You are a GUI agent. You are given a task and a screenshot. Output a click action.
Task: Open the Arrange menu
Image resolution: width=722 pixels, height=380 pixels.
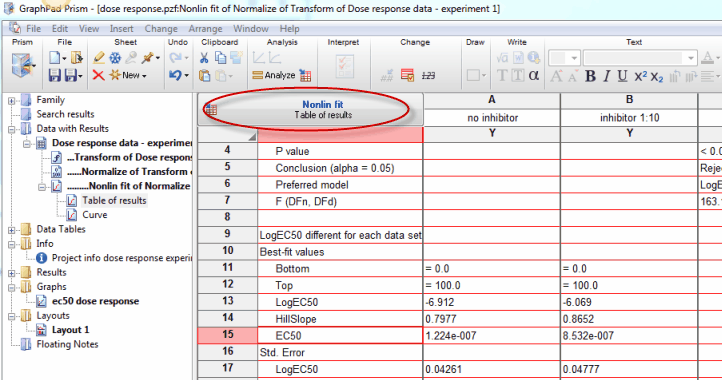click(205, 29)
